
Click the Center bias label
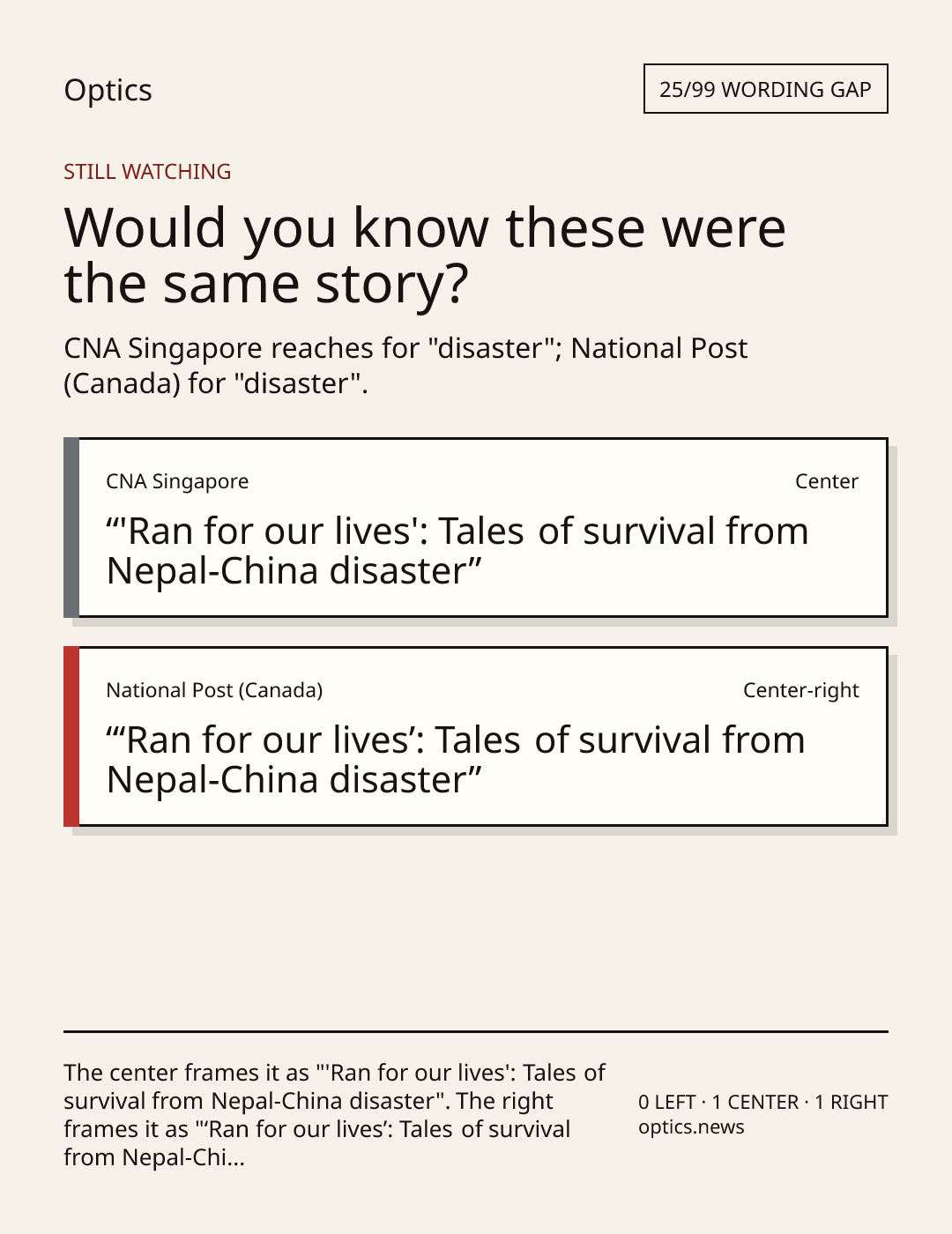(827, 481)
